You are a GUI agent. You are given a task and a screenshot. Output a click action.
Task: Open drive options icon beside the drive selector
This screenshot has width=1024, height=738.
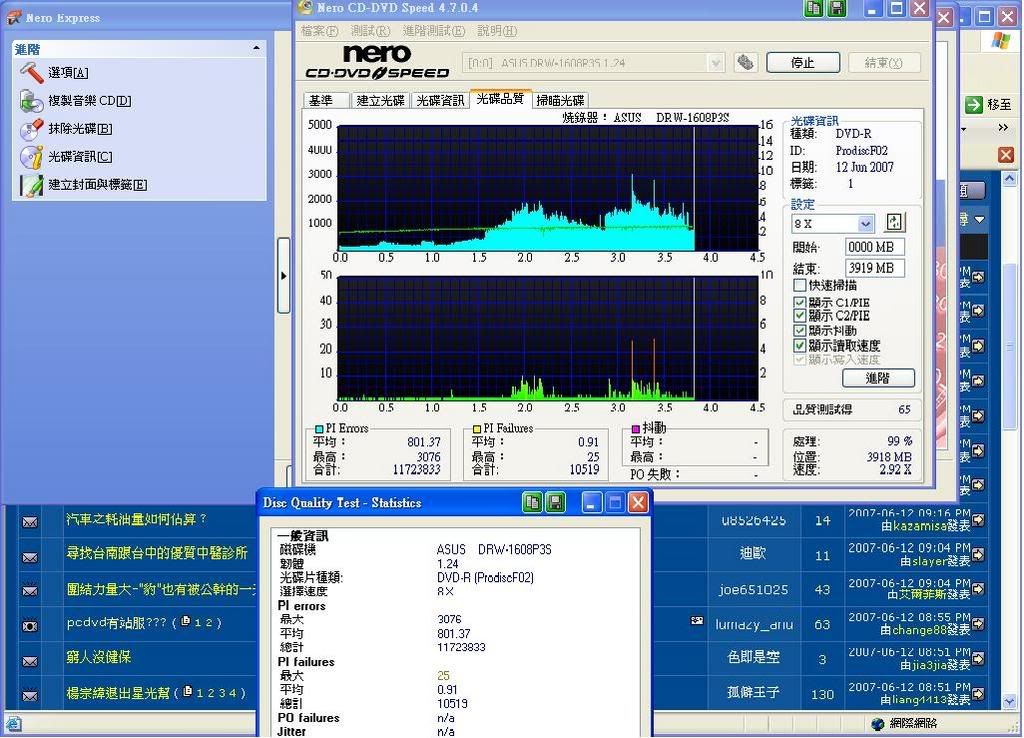745,63
